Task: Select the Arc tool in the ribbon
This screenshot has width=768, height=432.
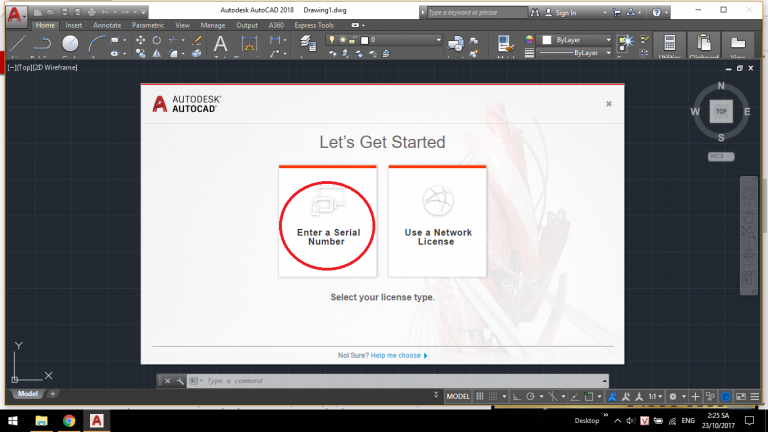Action: (x=97, y=43)
